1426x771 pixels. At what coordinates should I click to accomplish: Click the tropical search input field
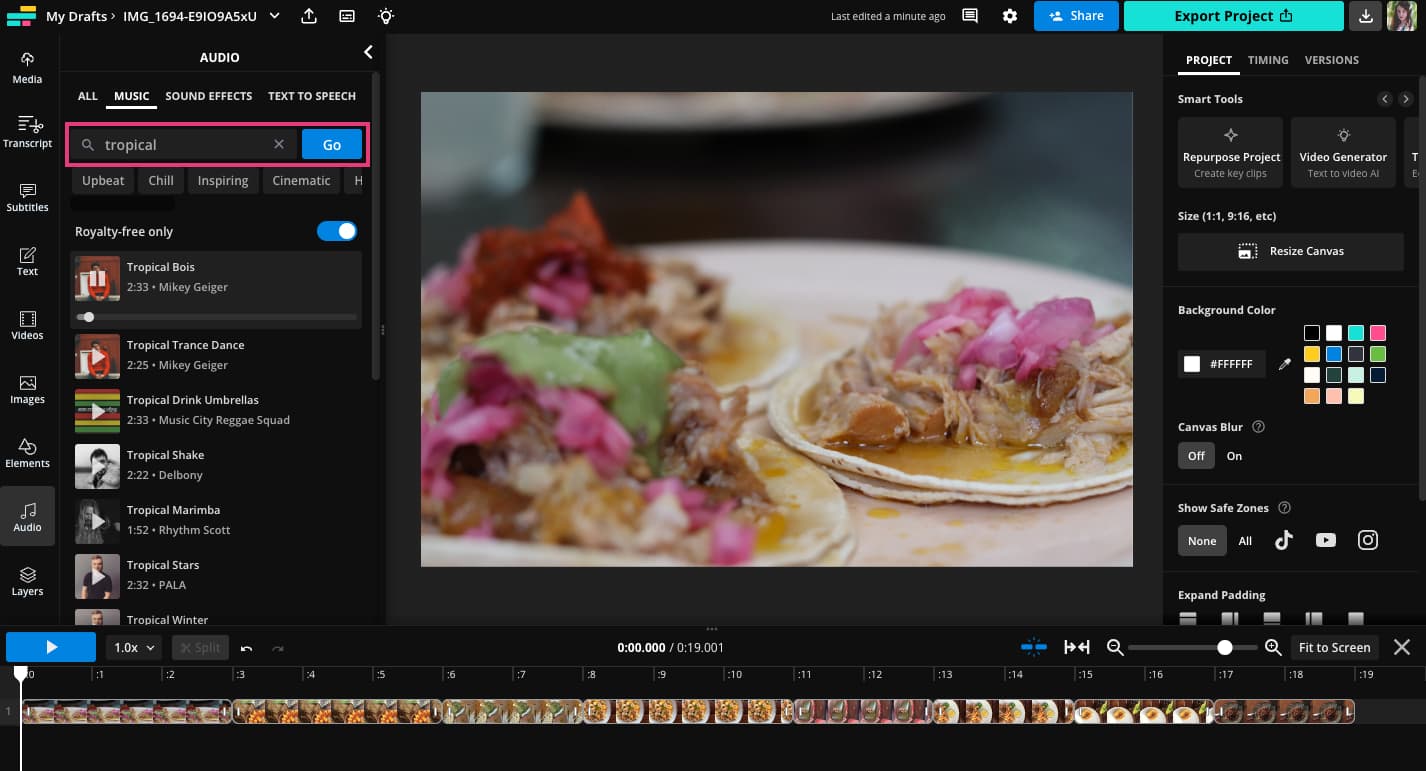185,144
